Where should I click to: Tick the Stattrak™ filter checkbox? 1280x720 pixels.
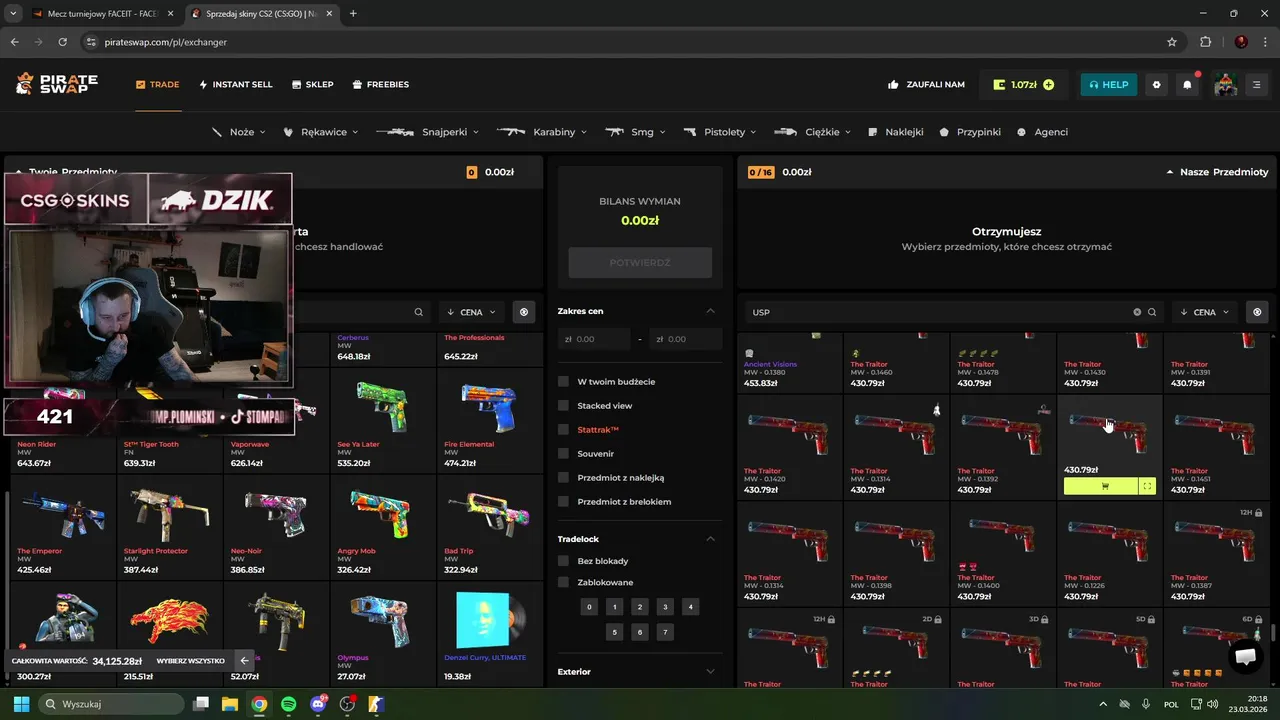click(563, 430)
